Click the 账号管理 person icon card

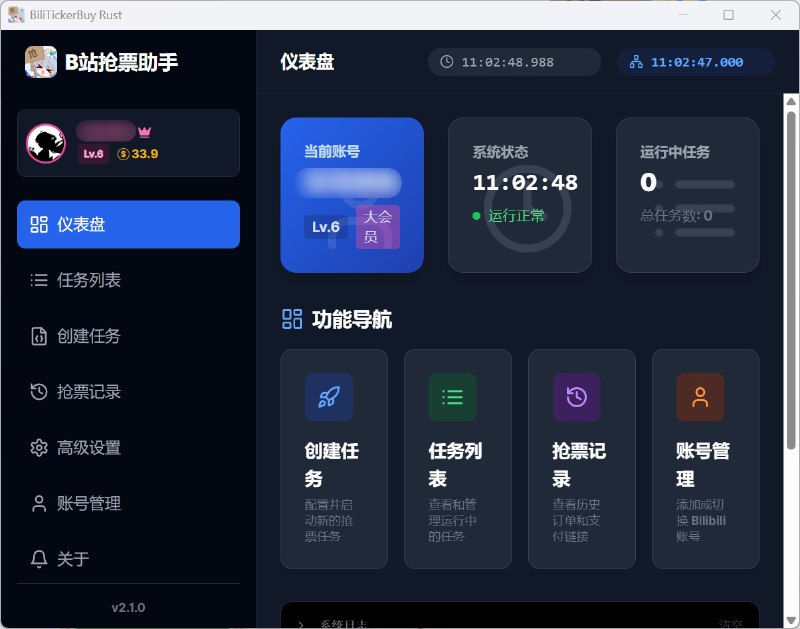[700, 397]
